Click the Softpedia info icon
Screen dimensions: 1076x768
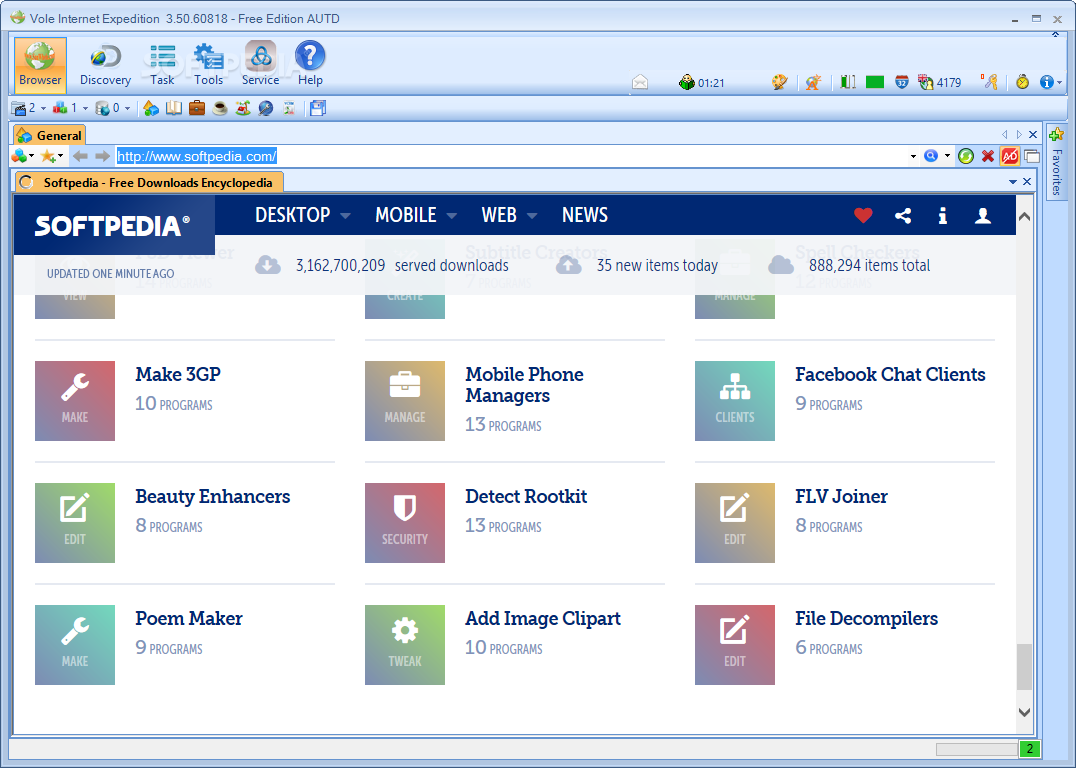point(943,216)
